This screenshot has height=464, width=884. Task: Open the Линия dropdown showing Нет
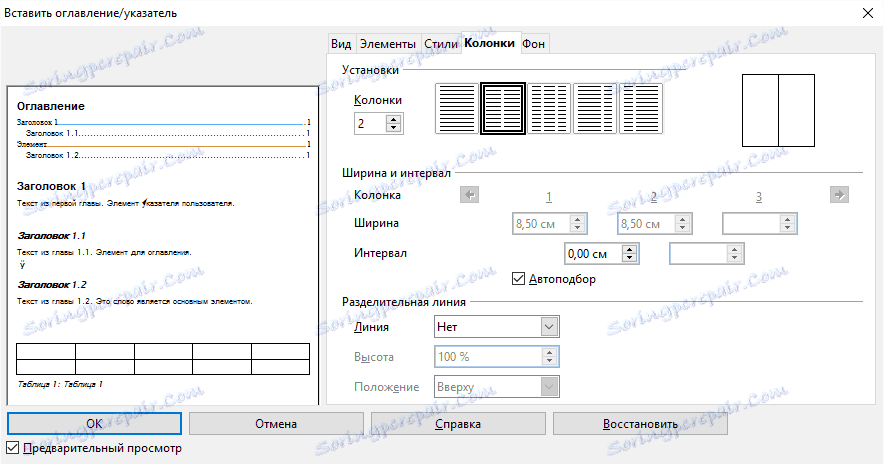coord(497,326)
